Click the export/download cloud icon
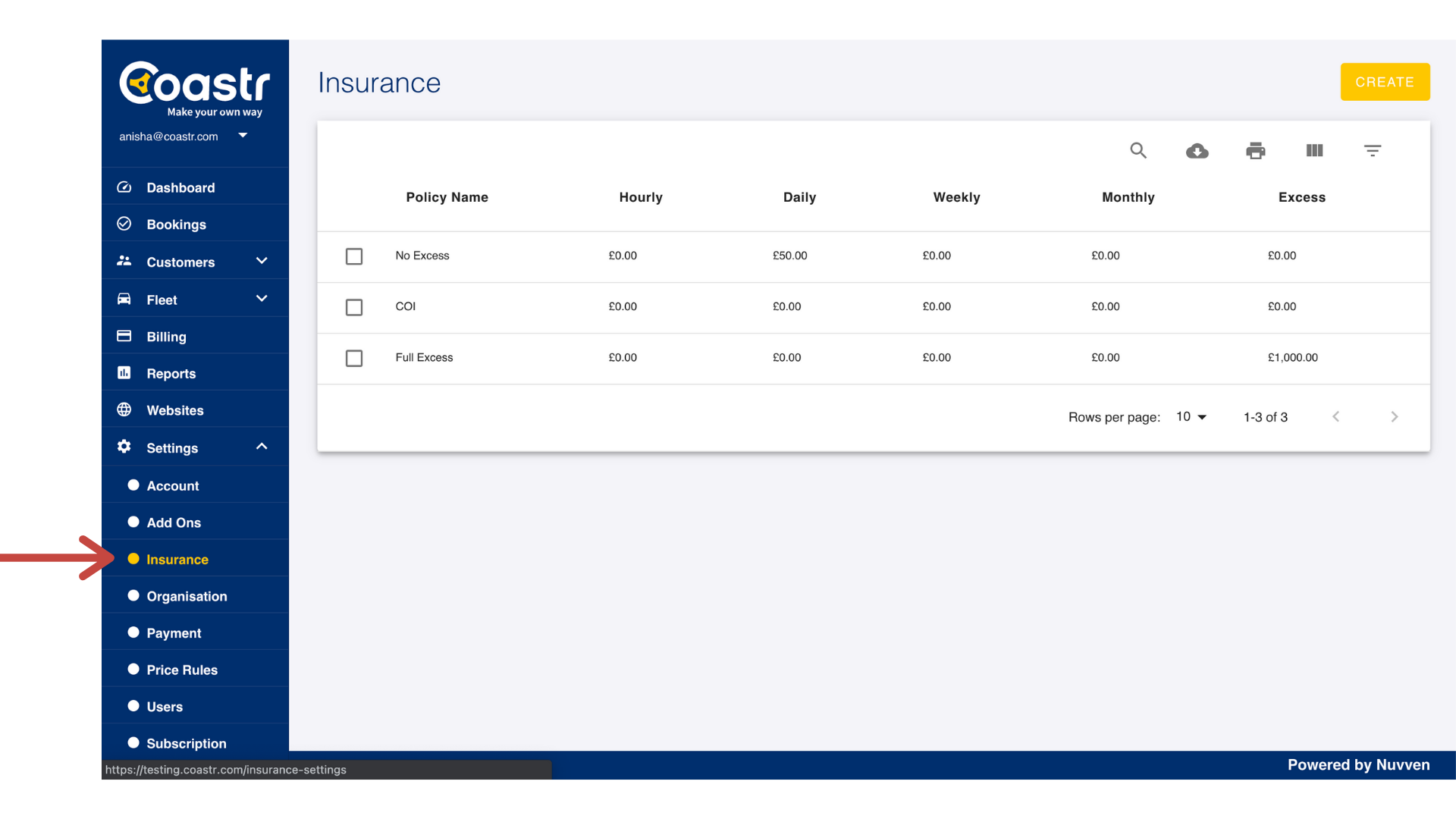This screenshot has height=819, width=1456. 1197,151
